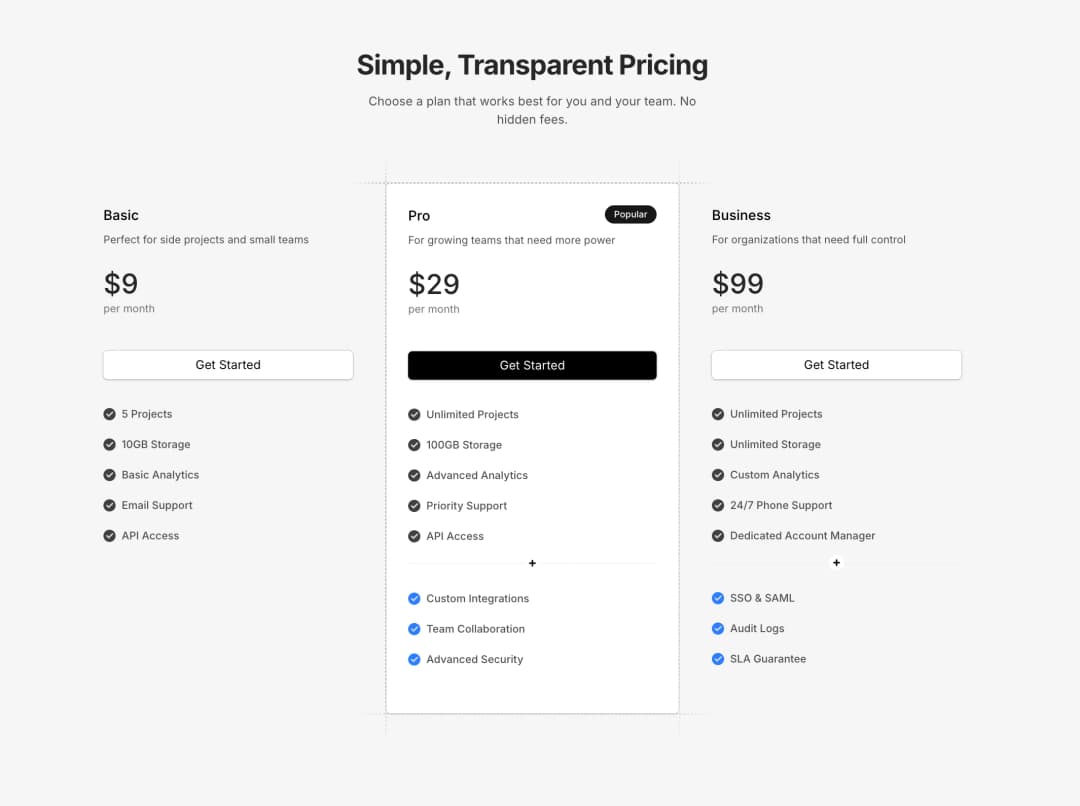This screenshot has height=806, width=1080.
Task: Click Get Started for the Business plan
Action: pos(836,365)
